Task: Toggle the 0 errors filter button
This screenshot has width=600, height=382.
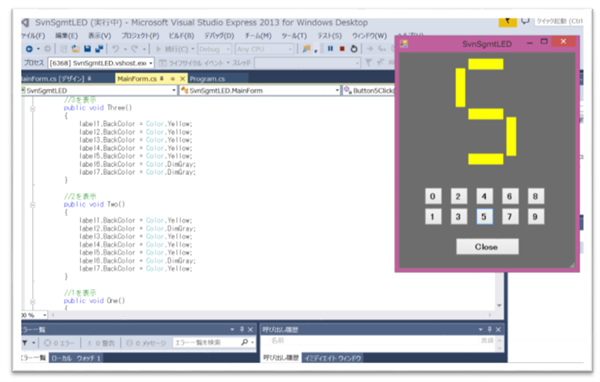Action: [59, 343]
